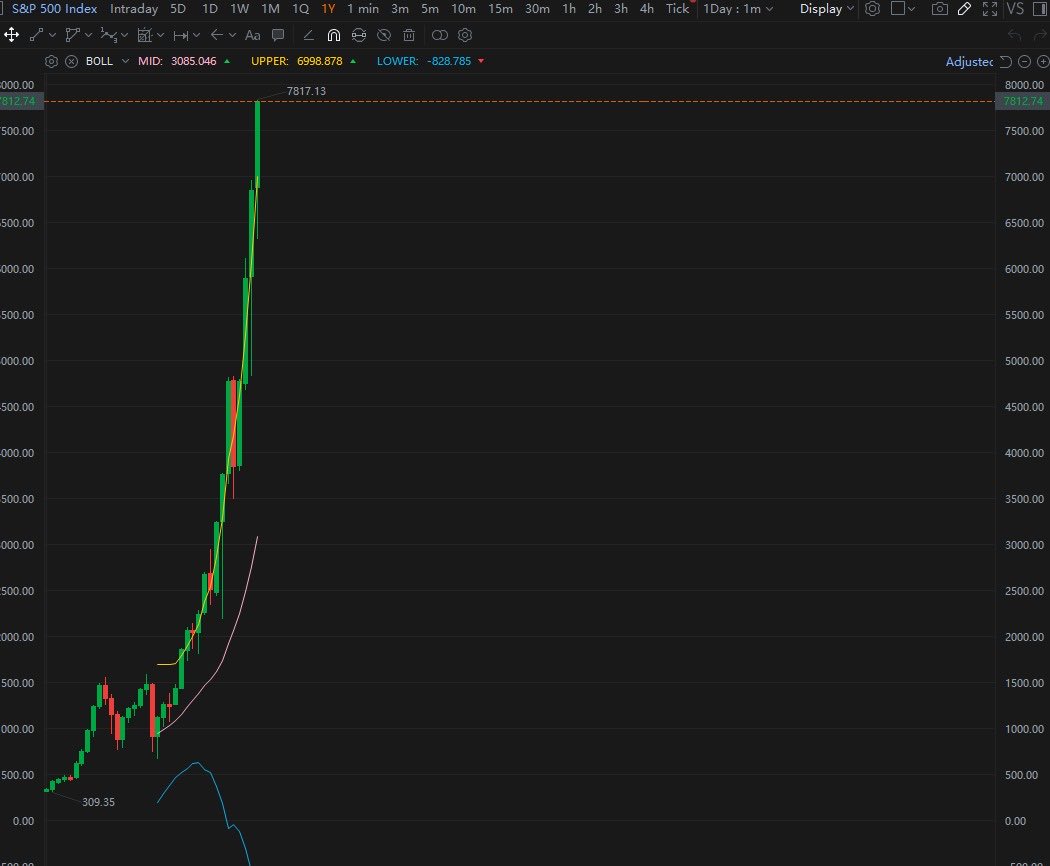Open the VS compare feature
The height and width of the screenshot is (866, 1050).
click(x=1015, y=9)
